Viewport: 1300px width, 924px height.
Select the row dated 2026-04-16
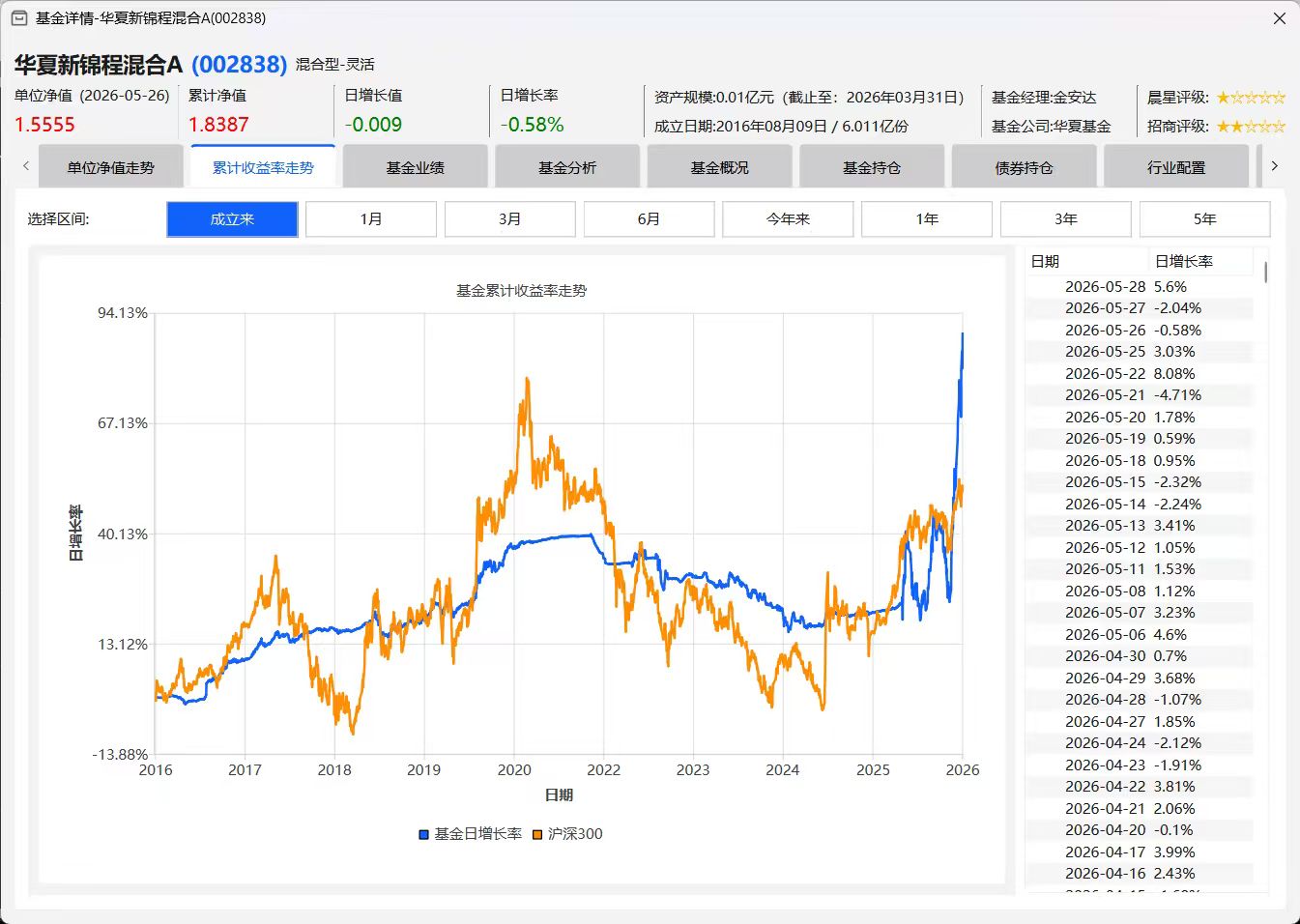[x=1140, y=874]
